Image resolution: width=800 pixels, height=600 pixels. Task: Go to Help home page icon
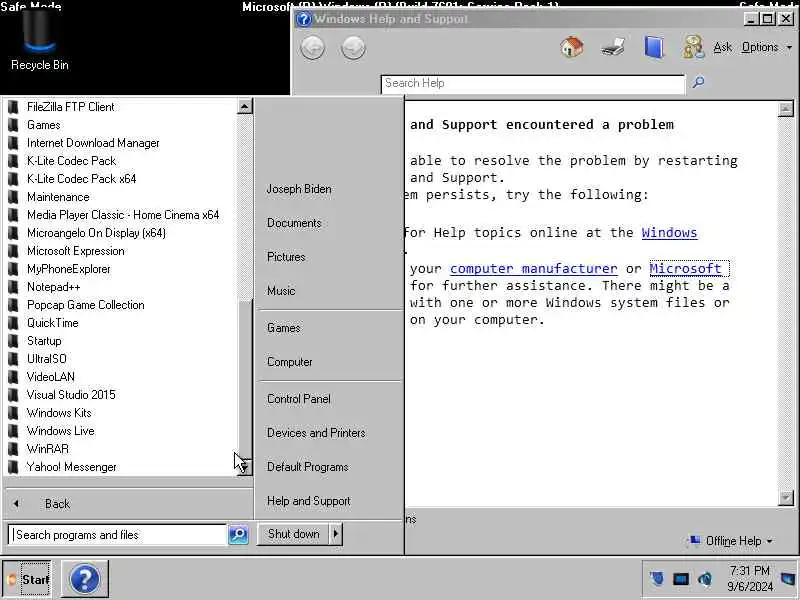tap(572, 47)
